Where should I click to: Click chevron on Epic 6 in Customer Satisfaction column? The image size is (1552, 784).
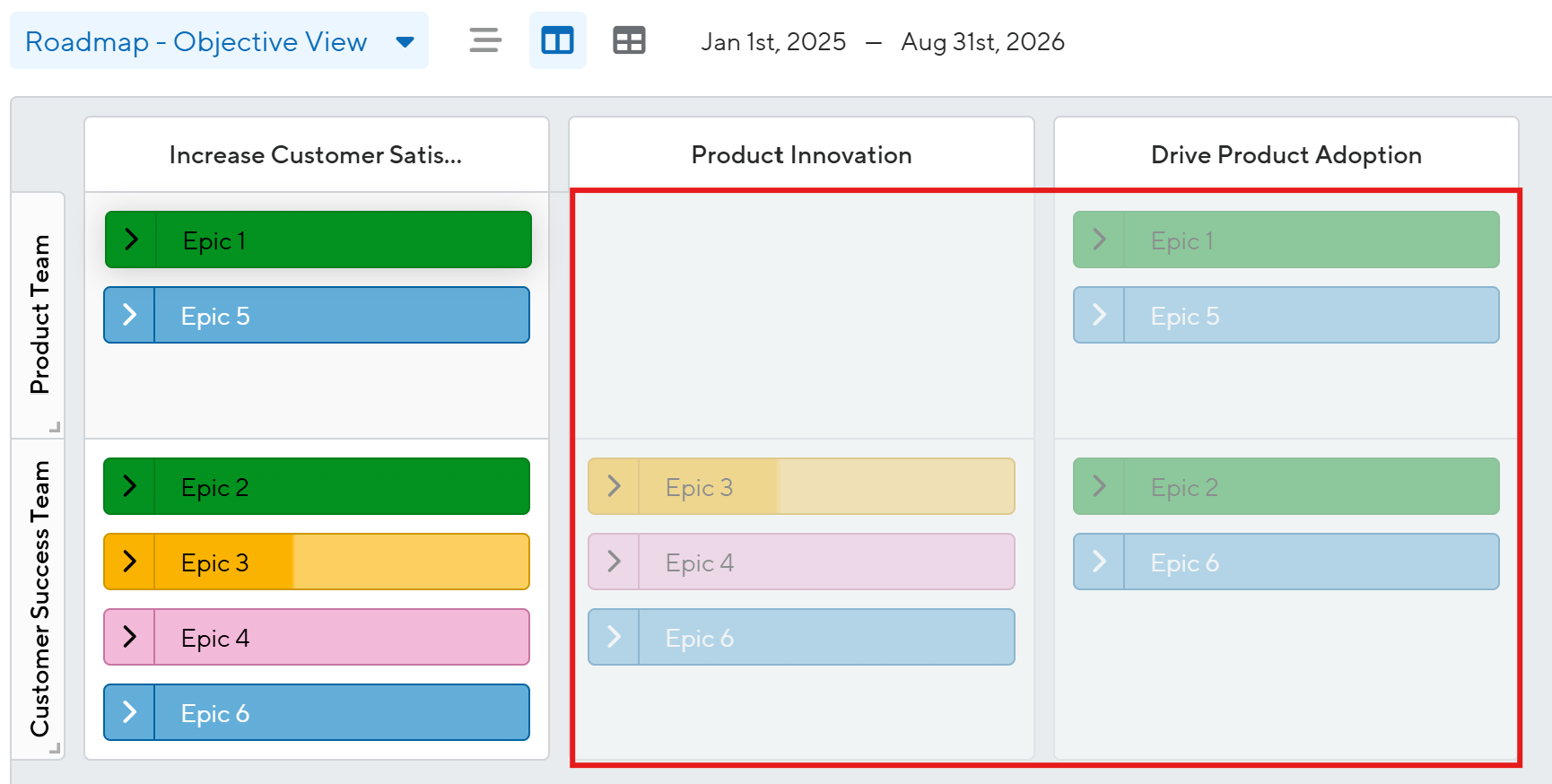(x=130, y=712)
